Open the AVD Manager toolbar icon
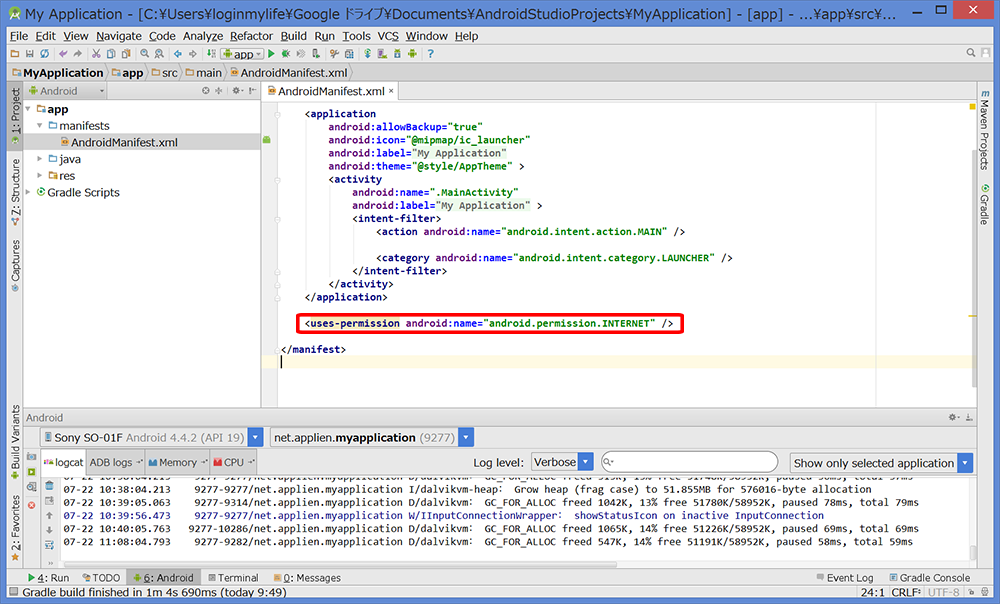Image resolution: width=1000 pixels, height=604 pixels. pyautogui.click(x=382, y=54)
